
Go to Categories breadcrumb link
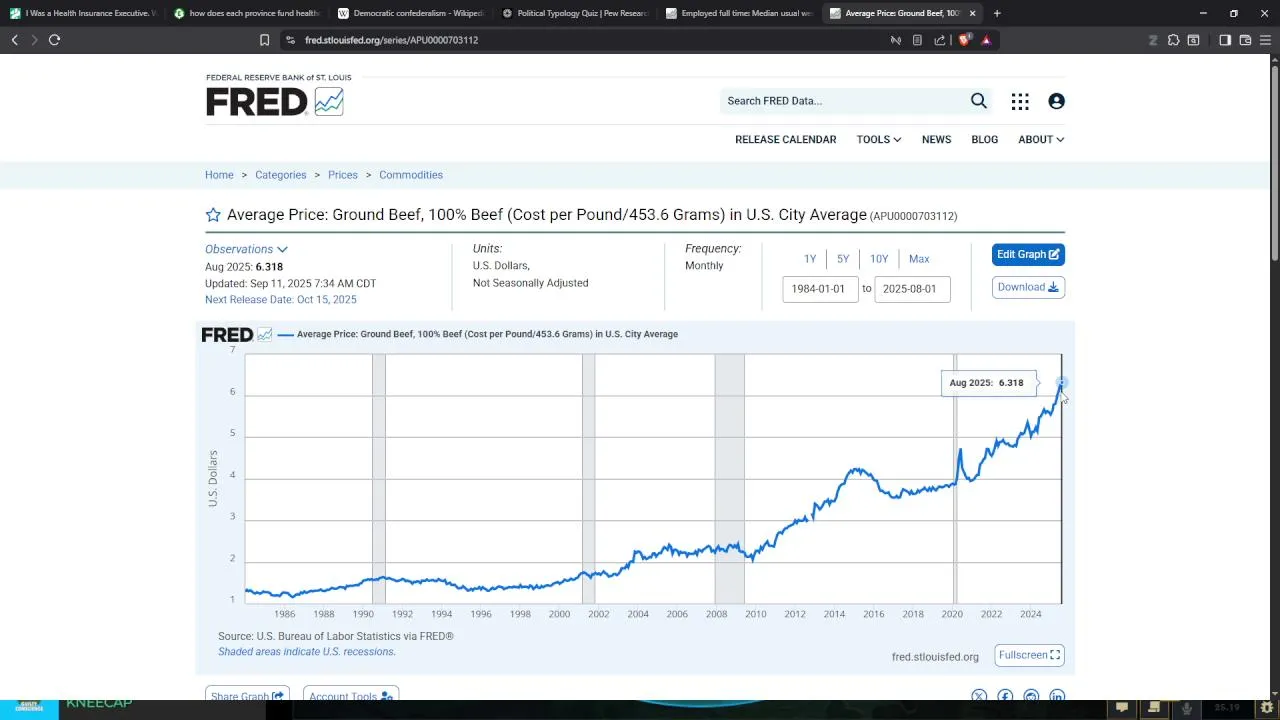coord(280,175)
